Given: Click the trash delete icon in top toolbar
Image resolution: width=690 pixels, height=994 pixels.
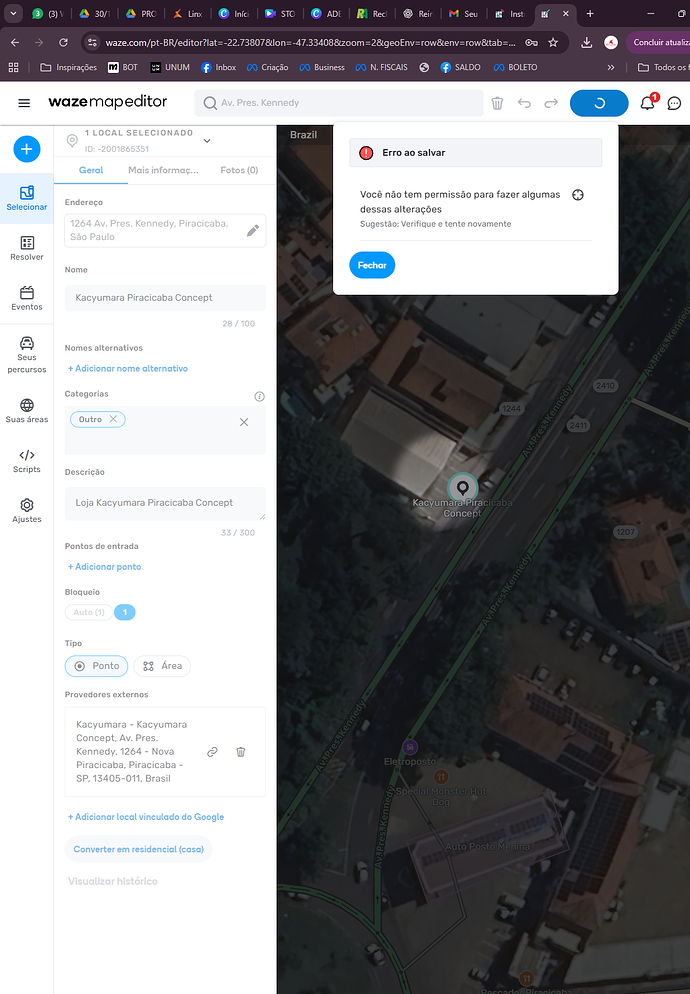Looking at the screenshot, I should tap(497, 103).
